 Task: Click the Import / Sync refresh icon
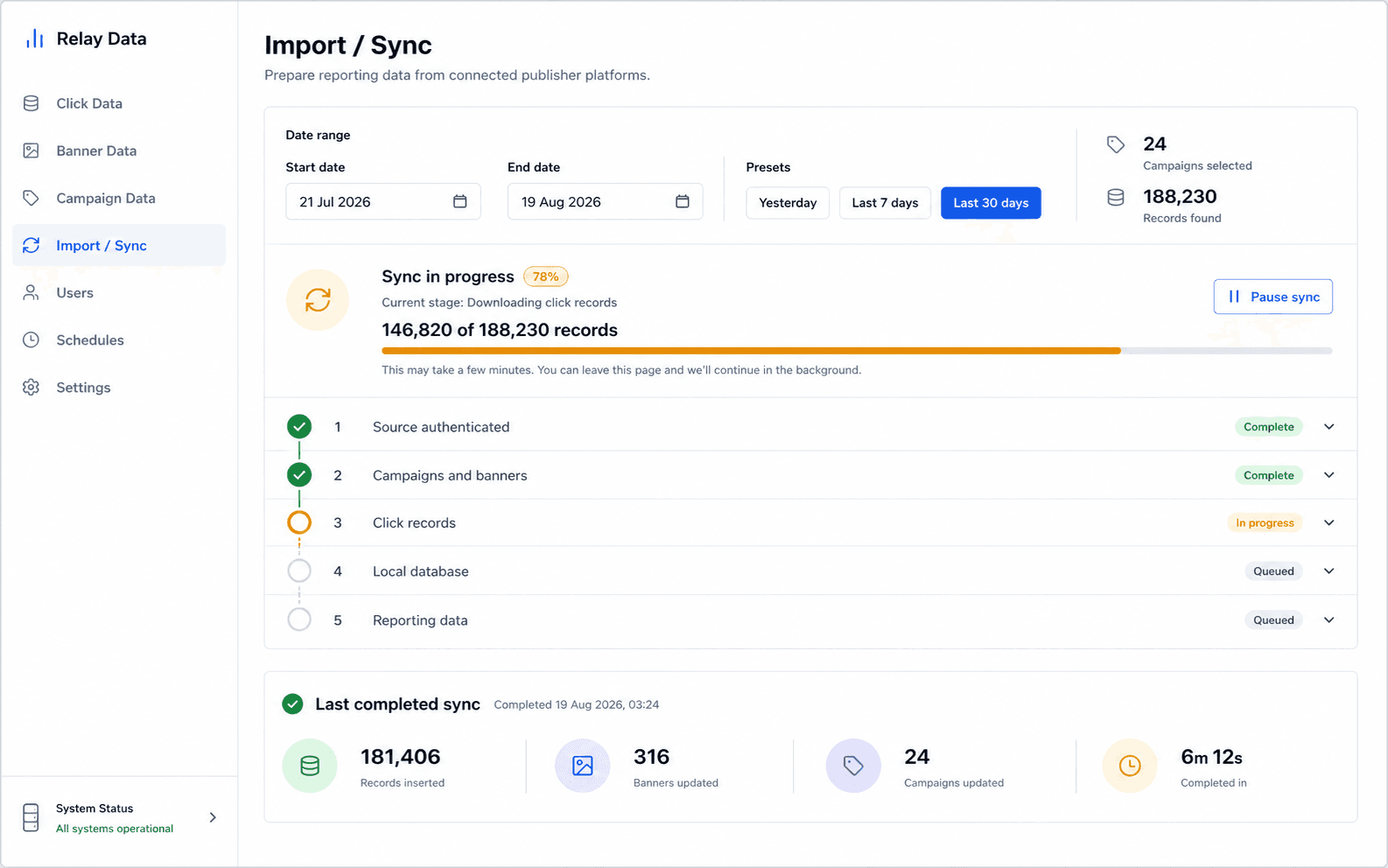pos(31,245)
